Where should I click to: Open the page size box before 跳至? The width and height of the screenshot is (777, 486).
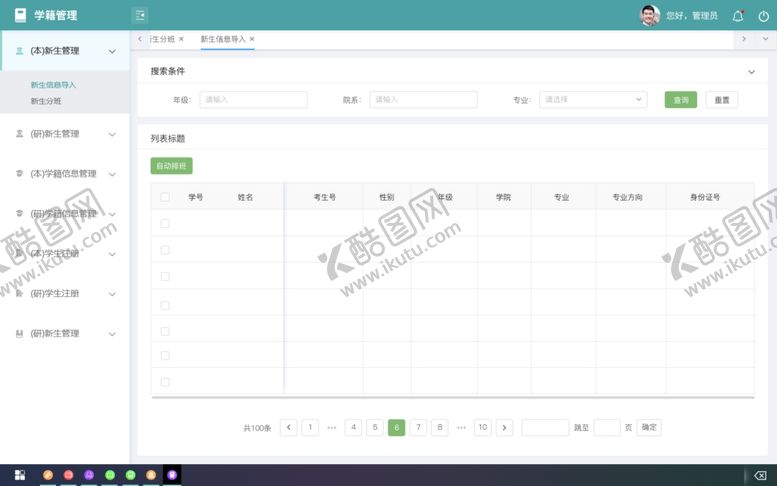click(545, 427)
